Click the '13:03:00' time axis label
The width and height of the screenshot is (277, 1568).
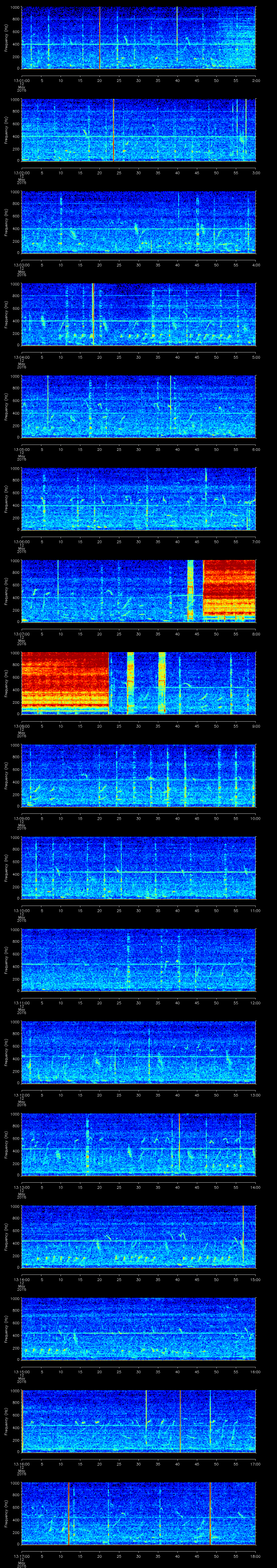21,265
